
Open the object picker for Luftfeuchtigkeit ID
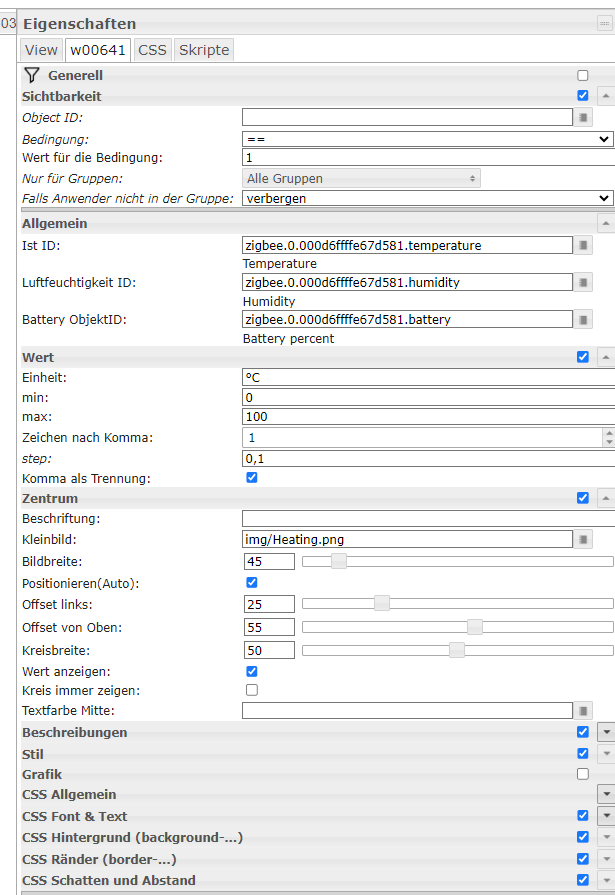pos(583,283)
